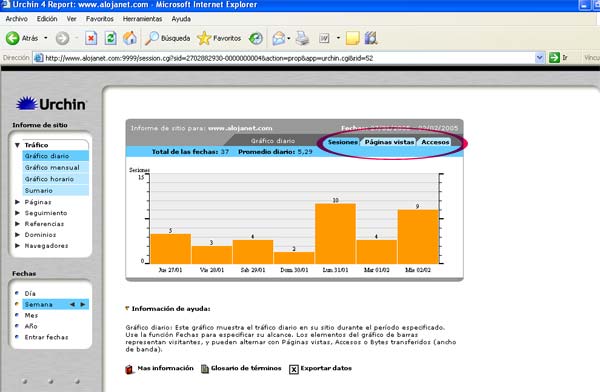Click the Stop loading red X icon
Viewport: 600px width, 392px height.
[91, 38]
